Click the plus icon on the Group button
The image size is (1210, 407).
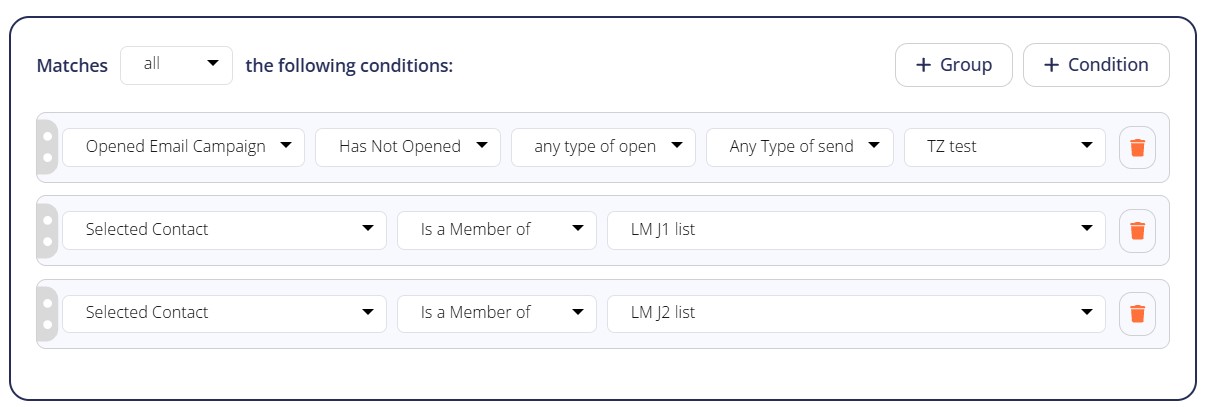923,65
